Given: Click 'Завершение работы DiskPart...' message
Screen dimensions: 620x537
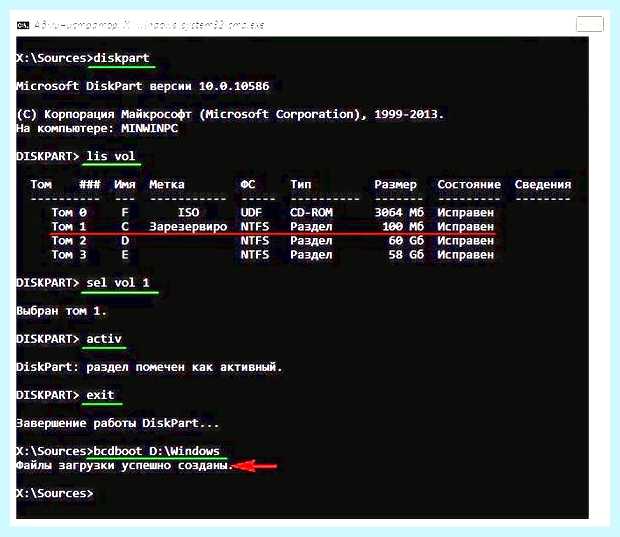Looking at the screenshot, I should point(118,424).
